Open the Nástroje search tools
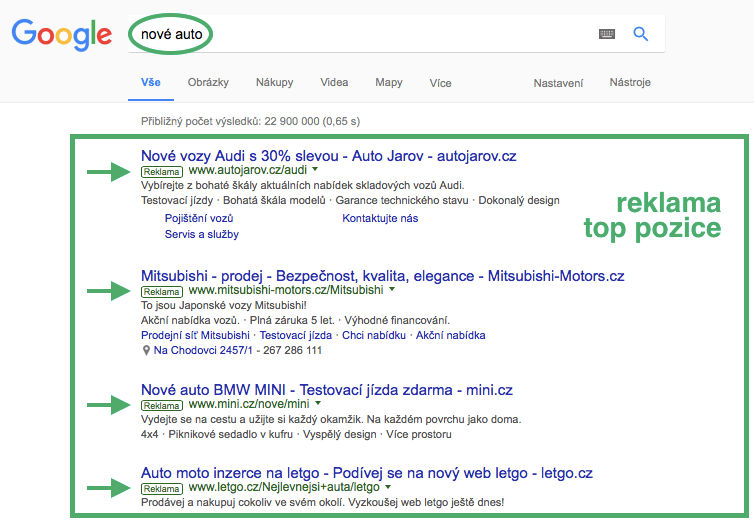The width and height of the screenshot is (754, 522). click(x=631, y=83)
